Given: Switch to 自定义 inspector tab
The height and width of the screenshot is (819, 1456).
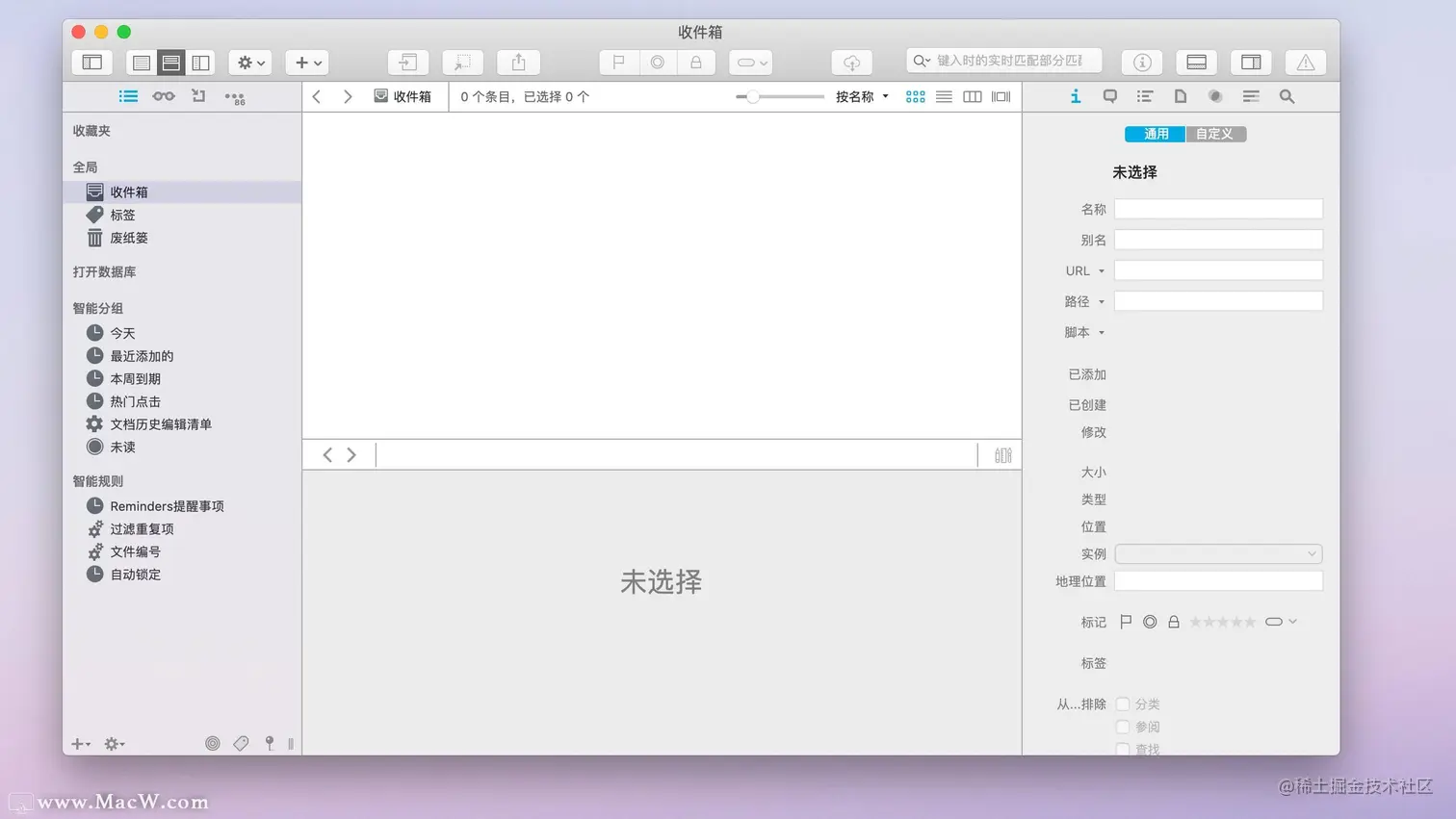Looking at the screenshot, I should click(x=1215, y=134).
